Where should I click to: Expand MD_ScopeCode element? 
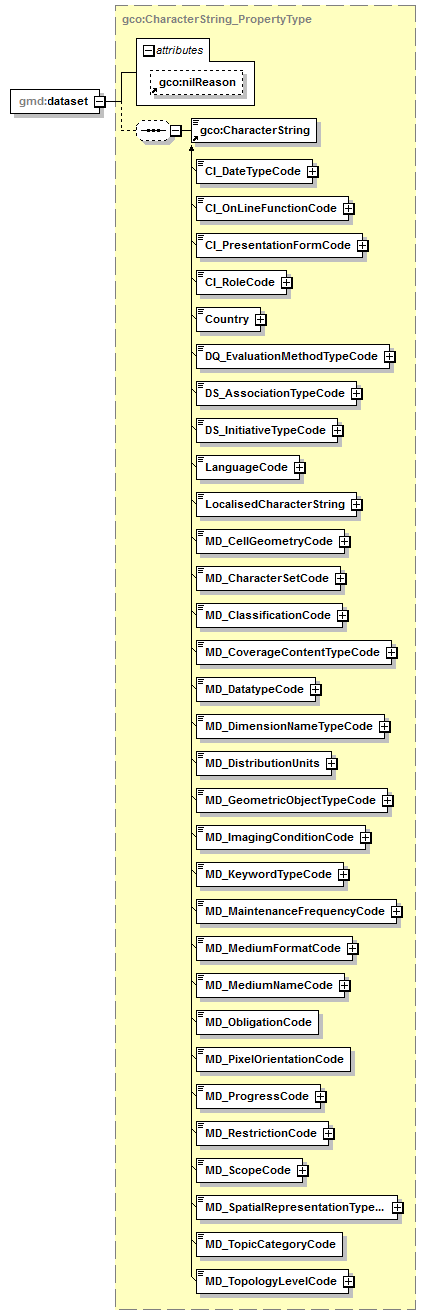point(303,1170)
